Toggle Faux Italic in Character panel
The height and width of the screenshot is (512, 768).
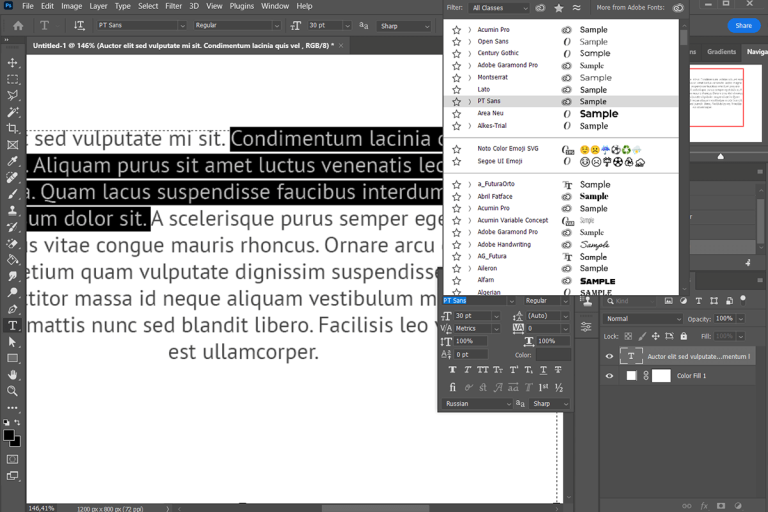[x=467, y=370]
